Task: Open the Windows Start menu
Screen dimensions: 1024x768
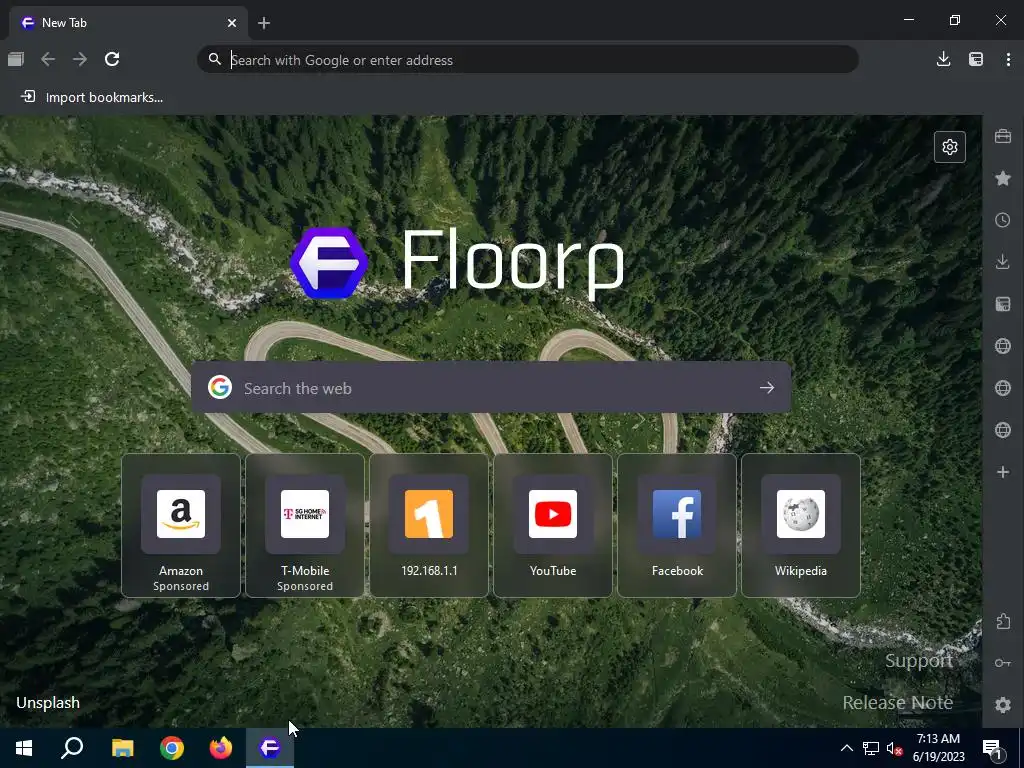Action: click(x=24, y=748)
